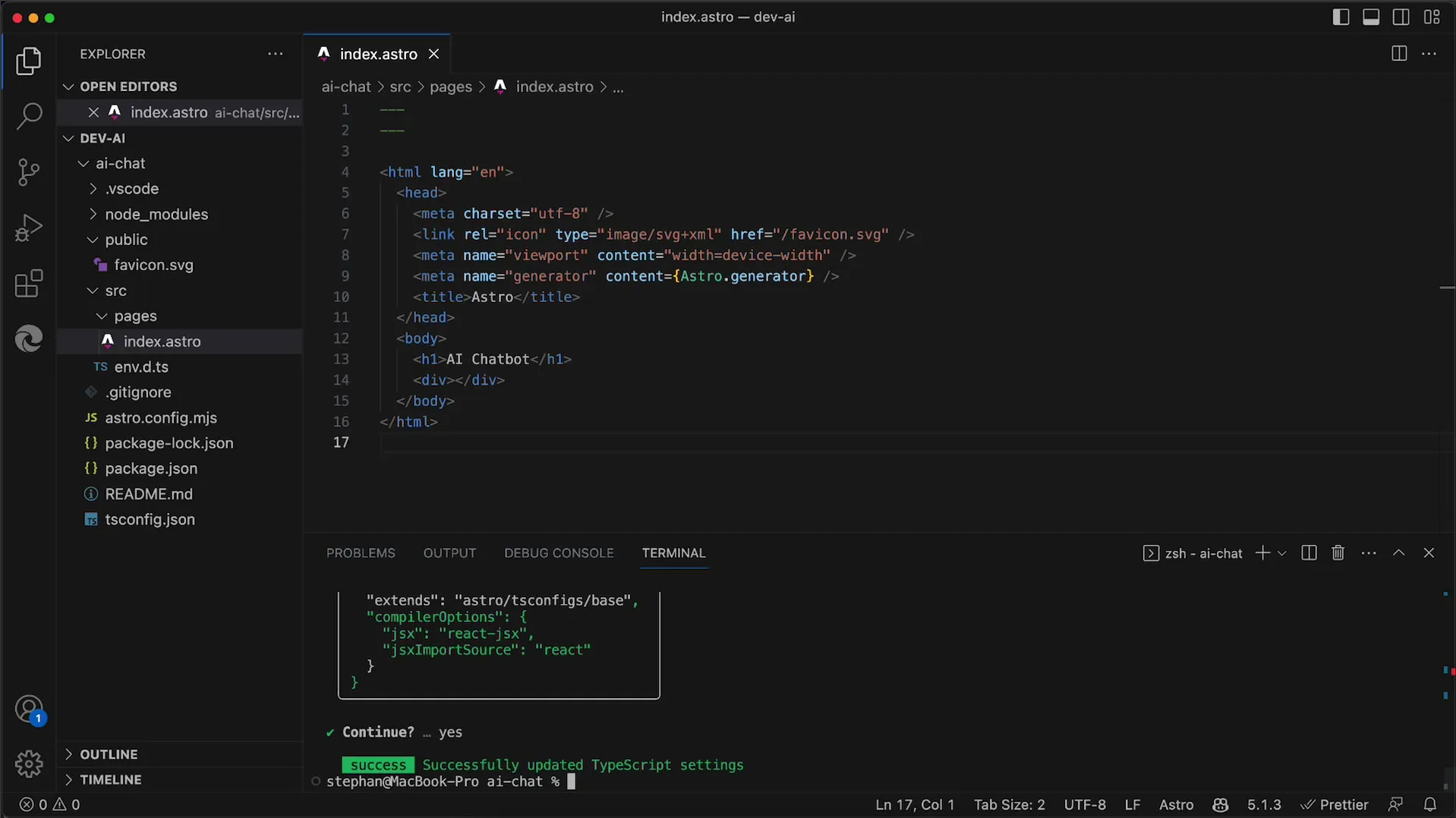The width and height of the screenshot is (1456, 818).
Task: Kill the terminal with trash icon
Action: [x=1338, y=553]
